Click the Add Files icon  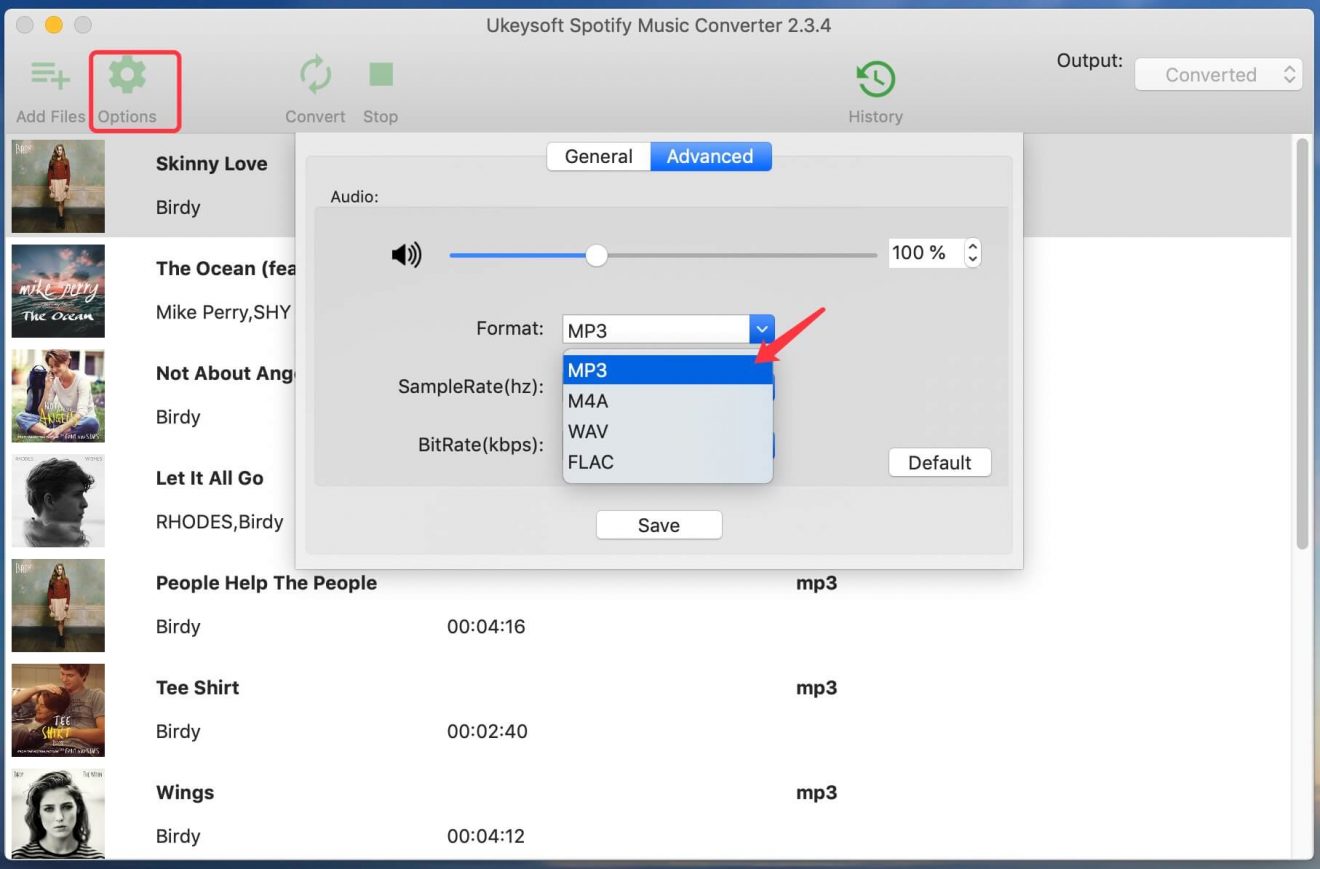48,74
